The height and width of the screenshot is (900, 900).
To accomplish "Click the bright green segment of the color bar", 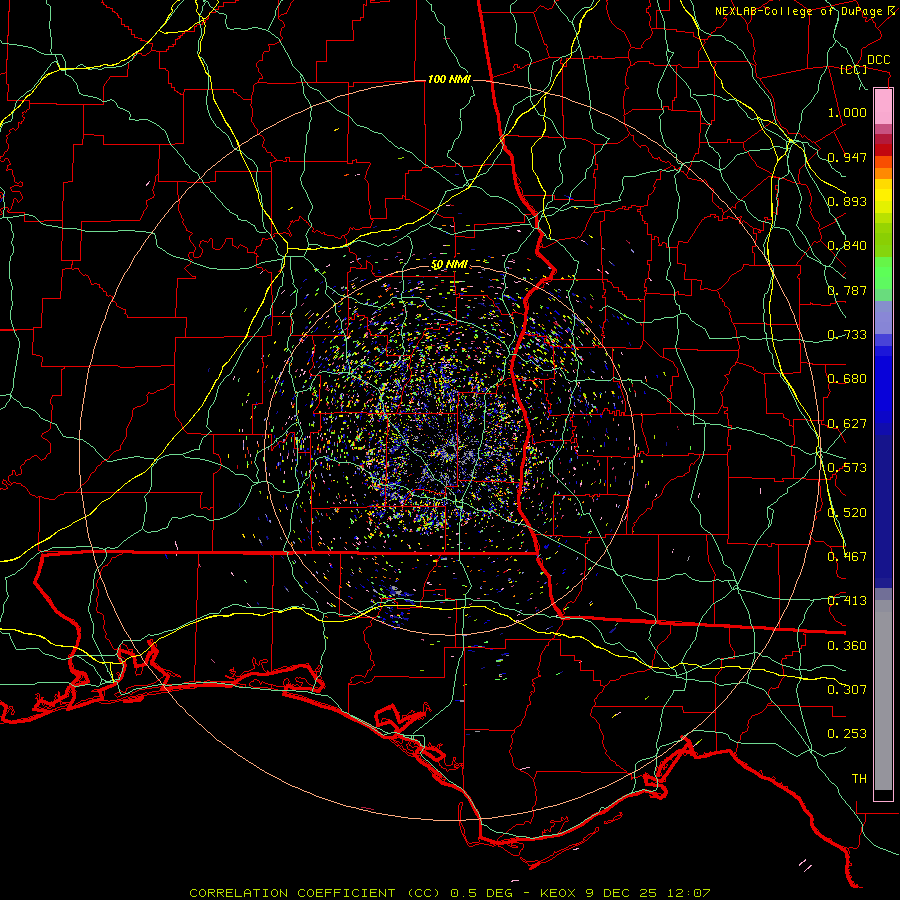I will pyautogui.click(x=883, y=273).
